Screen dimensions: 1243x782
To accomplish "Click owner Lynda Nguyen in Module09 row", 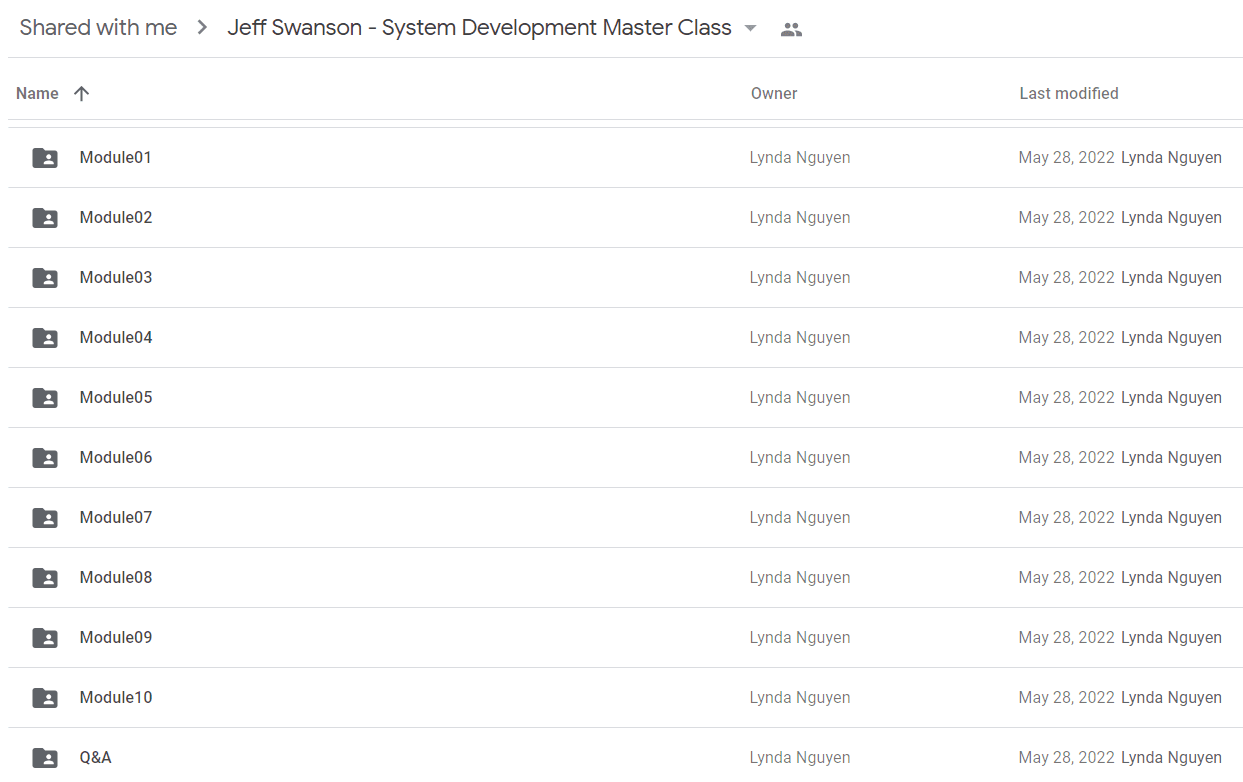I will pyautogui.click(x=800, y=638).
